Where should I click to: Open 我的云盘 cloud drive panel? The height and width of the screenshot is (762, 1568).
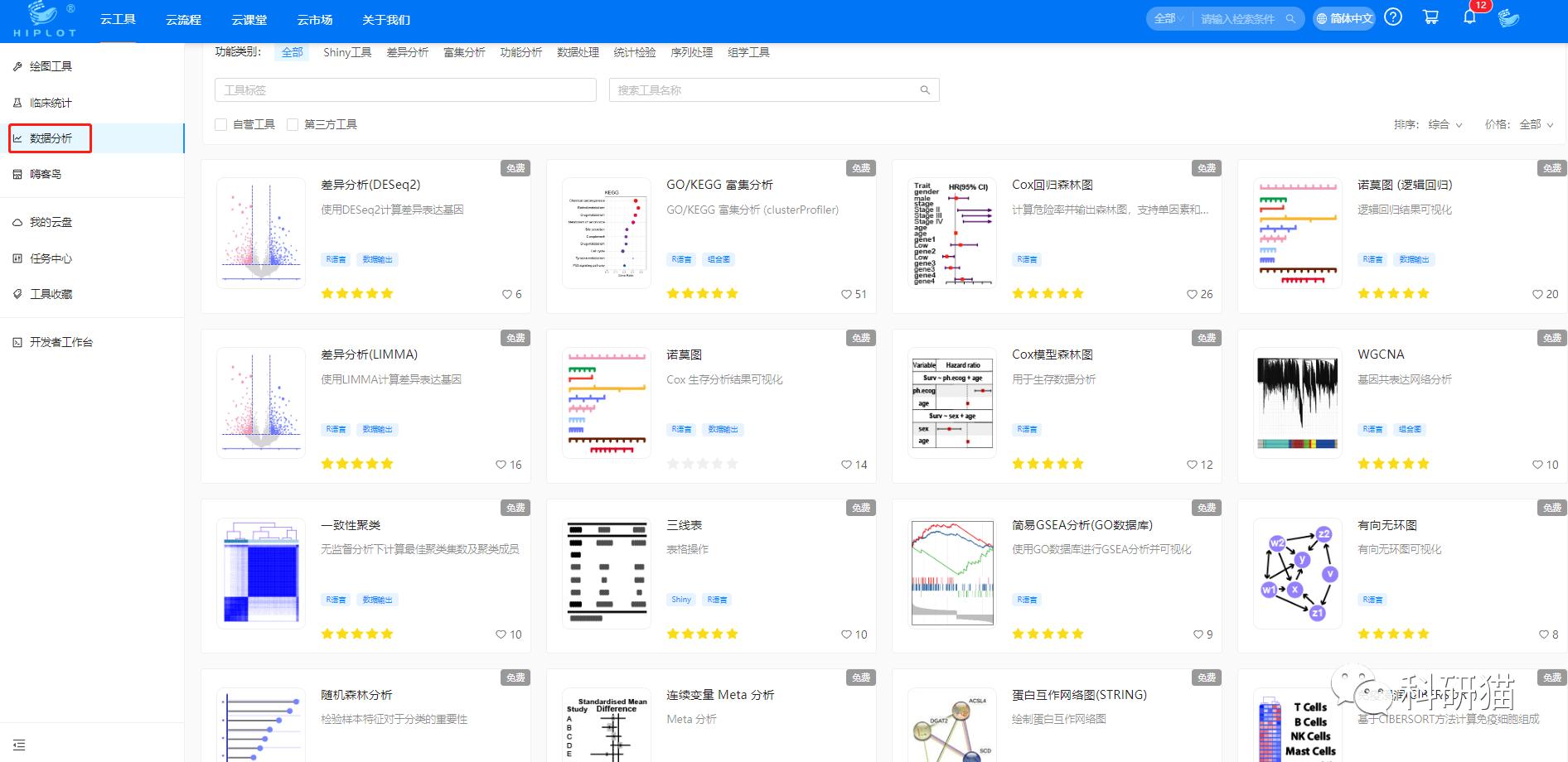[50, 221]
